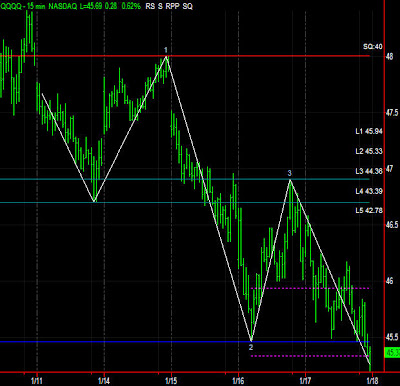Click the 1/16 date on time axis
400x386 pixels.
[x=238, y=381]
